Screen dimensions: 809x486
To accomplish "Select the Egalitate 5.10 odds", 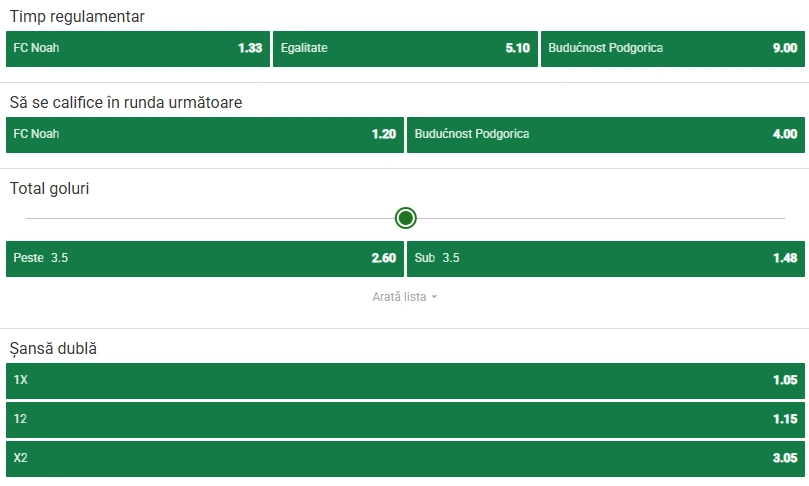I will [405, 48].
